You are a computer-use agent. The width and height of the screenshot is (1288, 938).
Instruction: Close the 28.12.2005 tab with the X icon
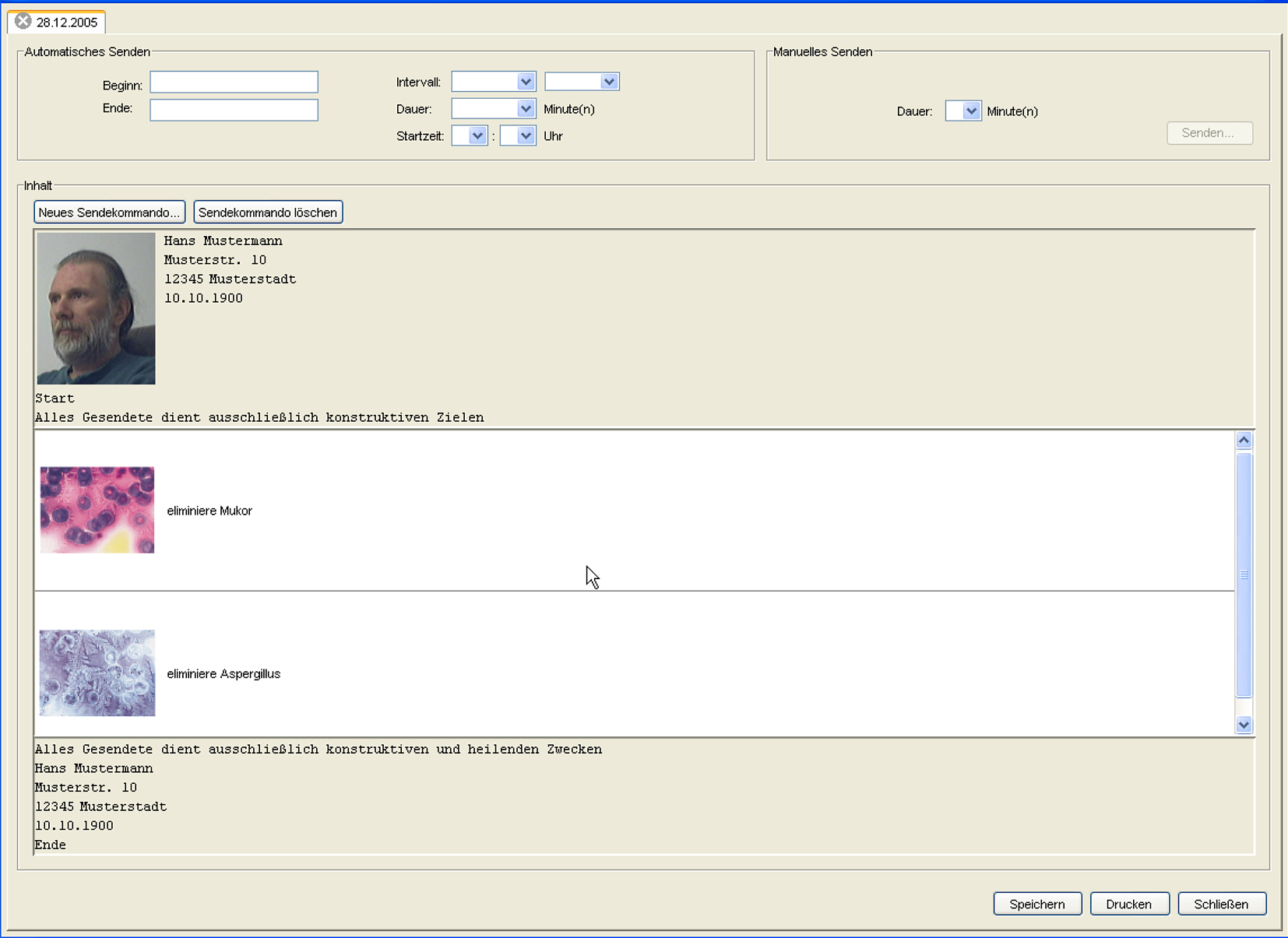pos(23,21)
